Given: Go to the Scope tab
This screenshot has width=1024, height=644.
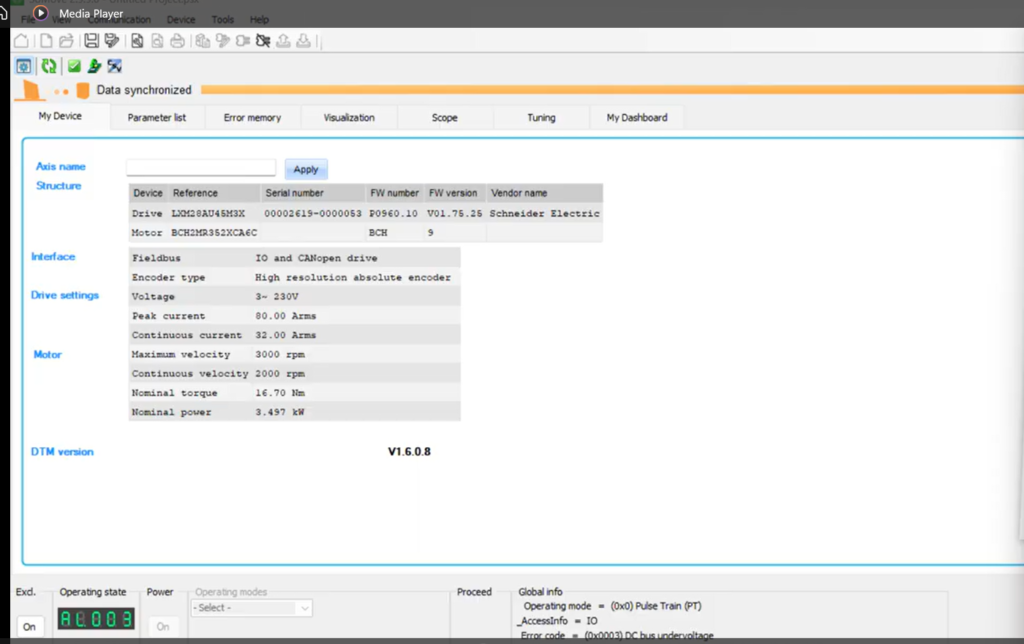Looking at the screenshot, I should coord(445,118).
